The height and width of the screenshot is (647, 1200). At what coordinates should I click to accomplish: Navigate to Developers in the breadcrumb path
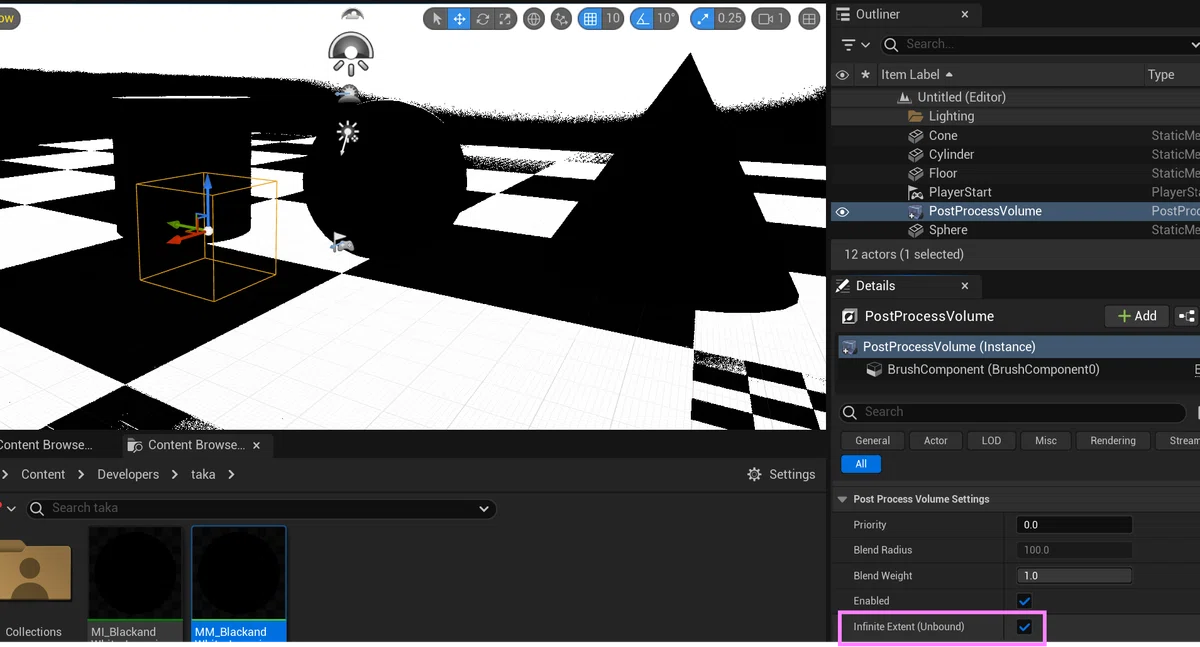[x=128, y=474]
